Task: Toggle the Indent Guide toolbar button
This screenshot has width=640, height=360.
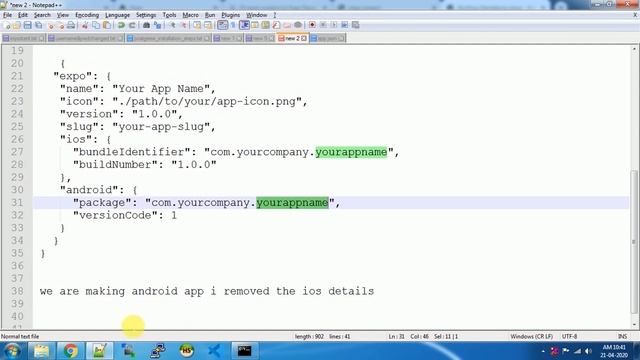Action: pyautogui.click(x=244, y=25)
